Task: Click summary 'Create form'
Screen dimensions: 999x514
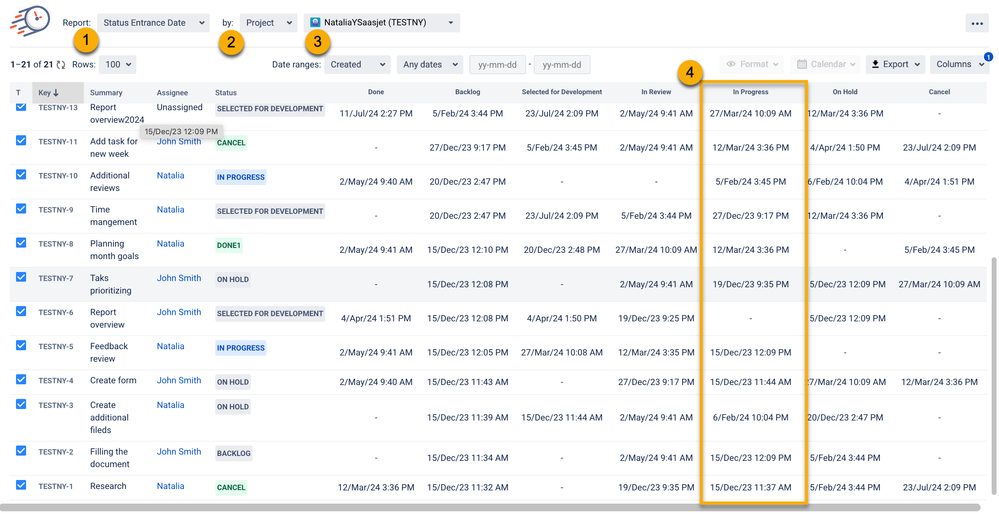Action: pos(113,380)
